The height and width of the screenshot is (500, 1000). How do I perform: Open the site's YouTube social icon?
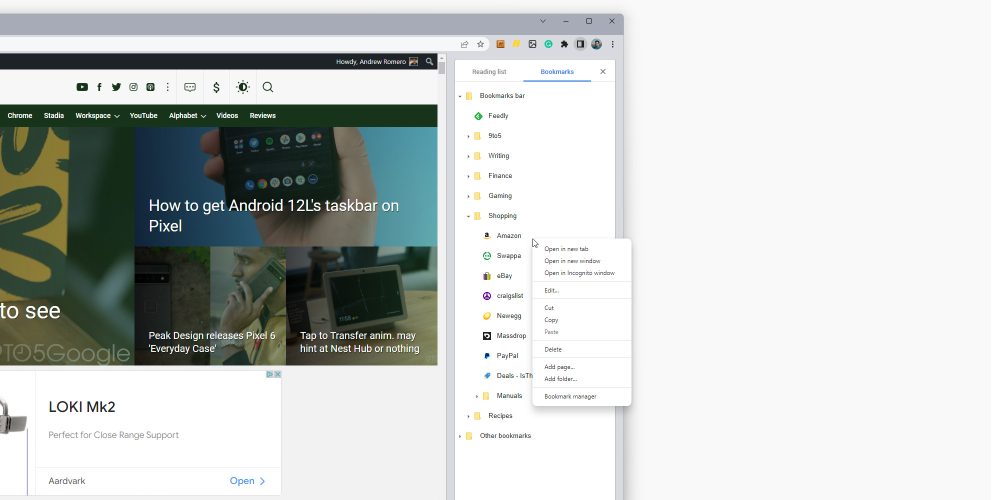point(82,87)
